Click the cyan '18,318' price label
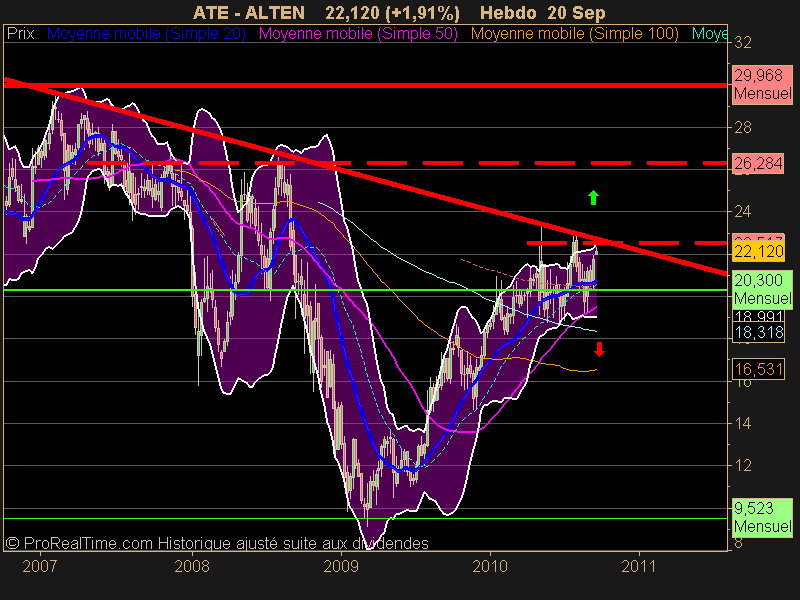This screenshot has width=800, height=600. [x=758, y=332]
